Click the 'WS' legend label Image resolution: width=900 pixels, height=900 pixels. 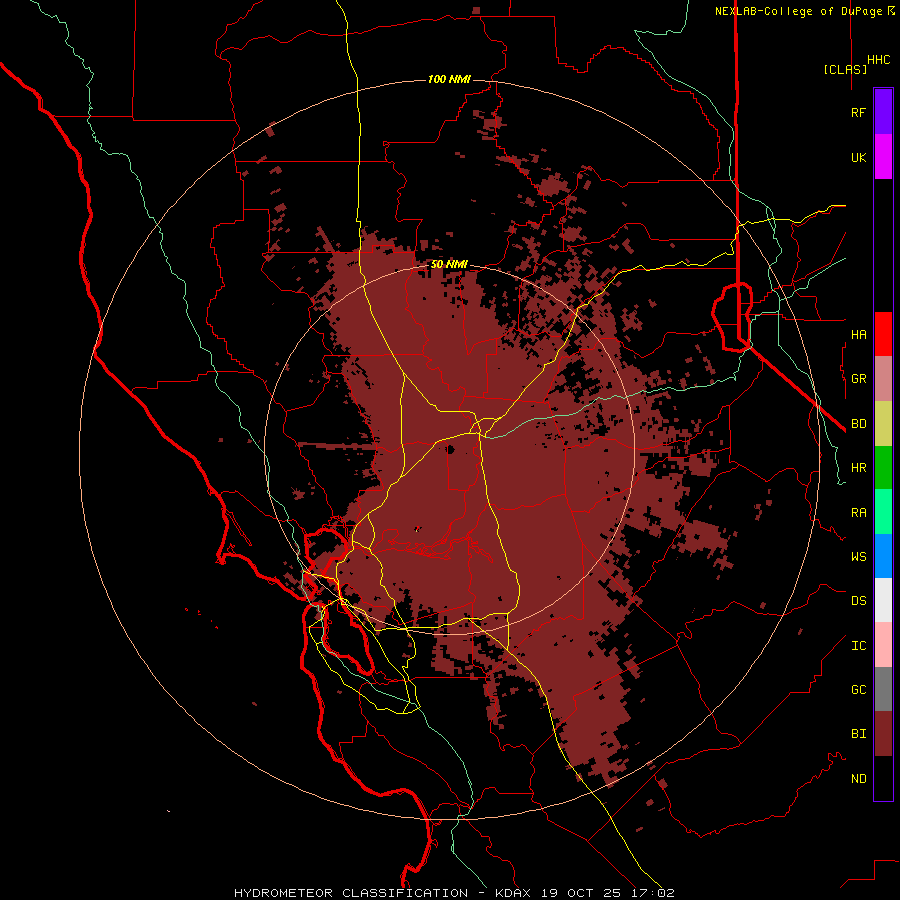(858, 556)
